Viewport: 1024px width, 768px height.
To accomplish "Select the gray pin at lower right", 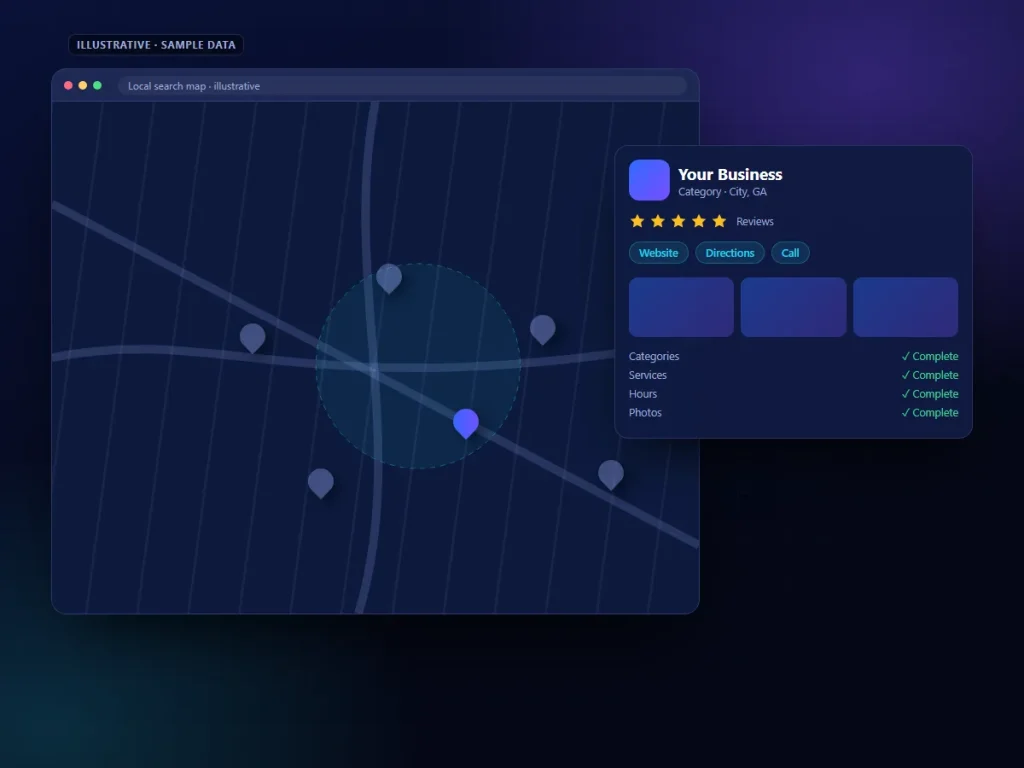I will pos(611,474).
